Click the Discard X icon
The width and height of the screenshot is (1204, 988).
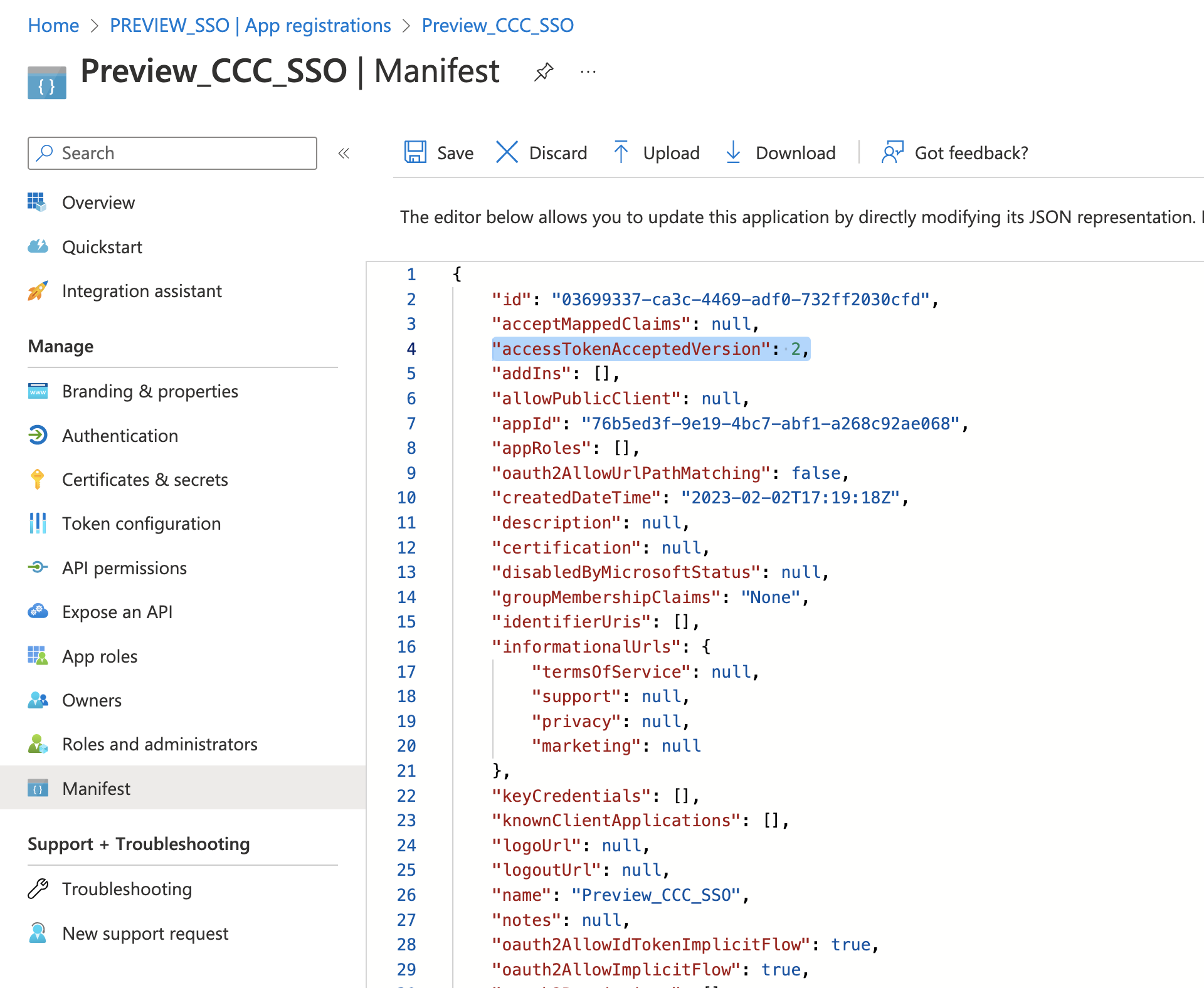click(507, 152)
